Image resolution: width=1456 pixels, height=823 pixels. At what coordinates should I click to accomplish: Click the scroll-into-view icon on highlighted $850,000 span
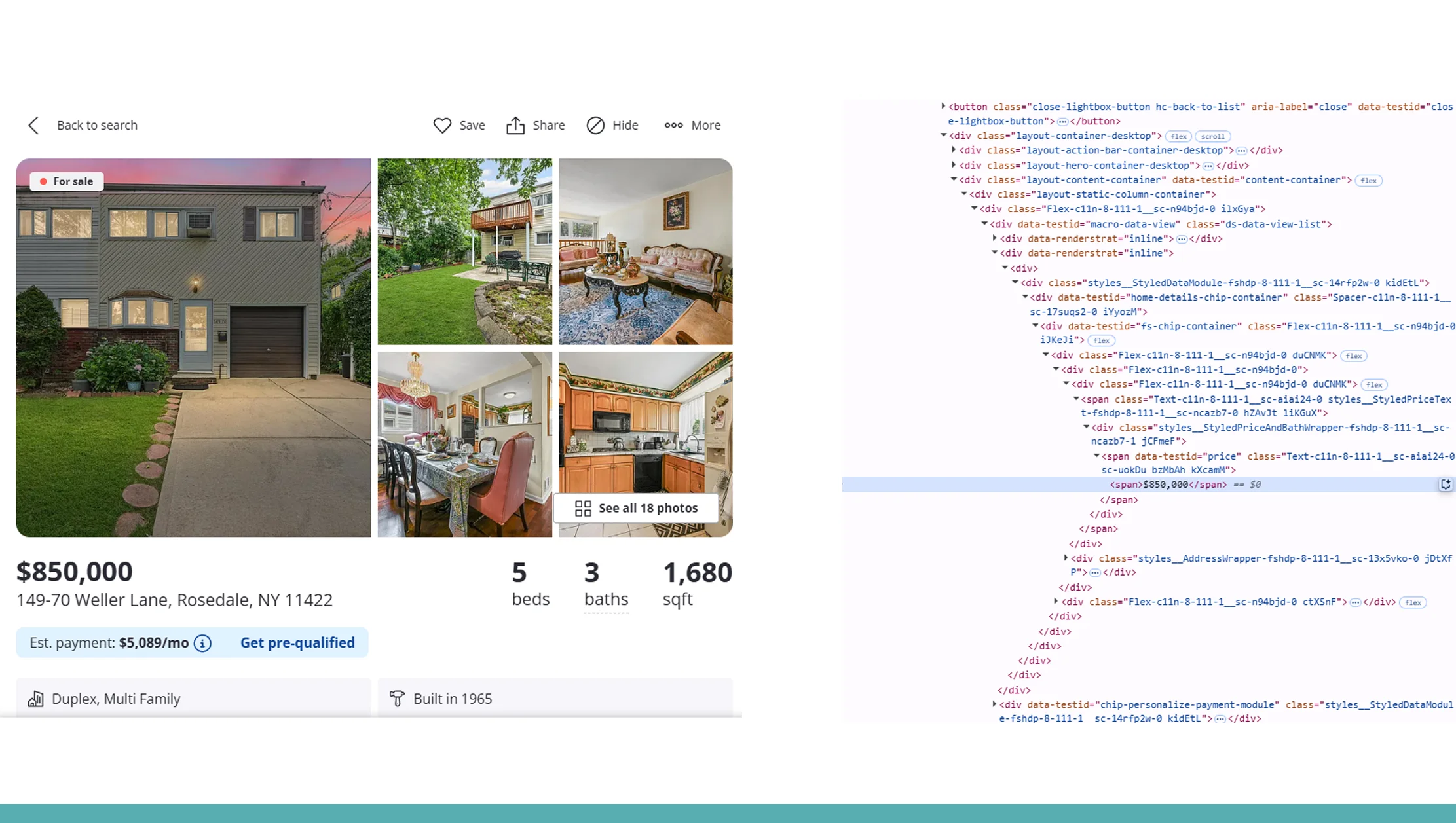pyautogui.click(x=1446, y=485)
